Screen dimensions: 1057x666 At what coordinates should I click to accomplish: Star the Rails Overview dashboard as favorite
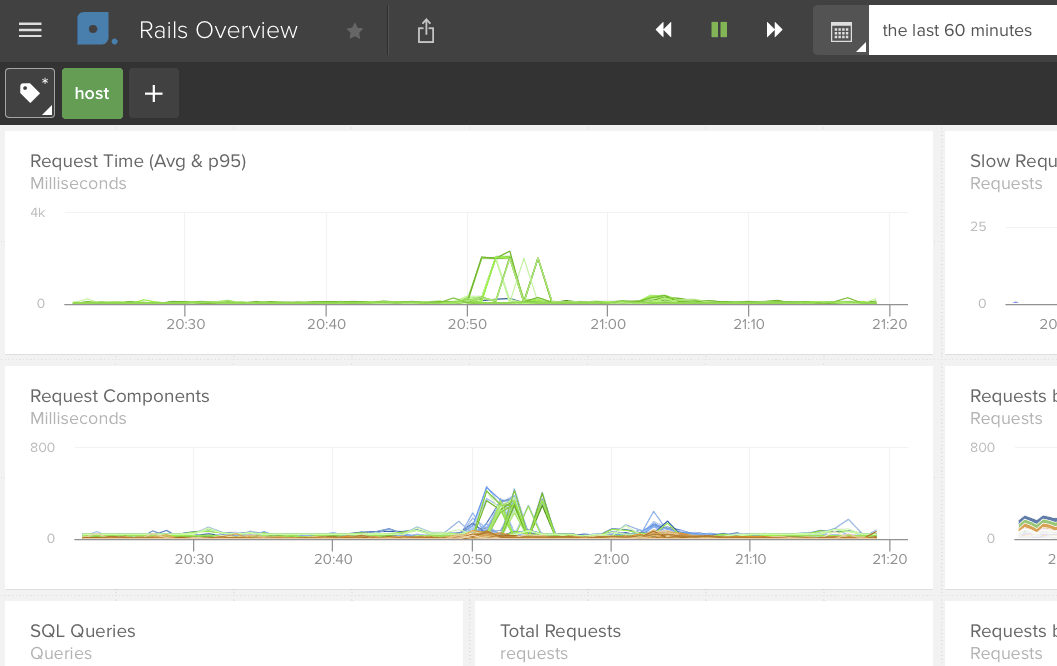coord(354,31)
